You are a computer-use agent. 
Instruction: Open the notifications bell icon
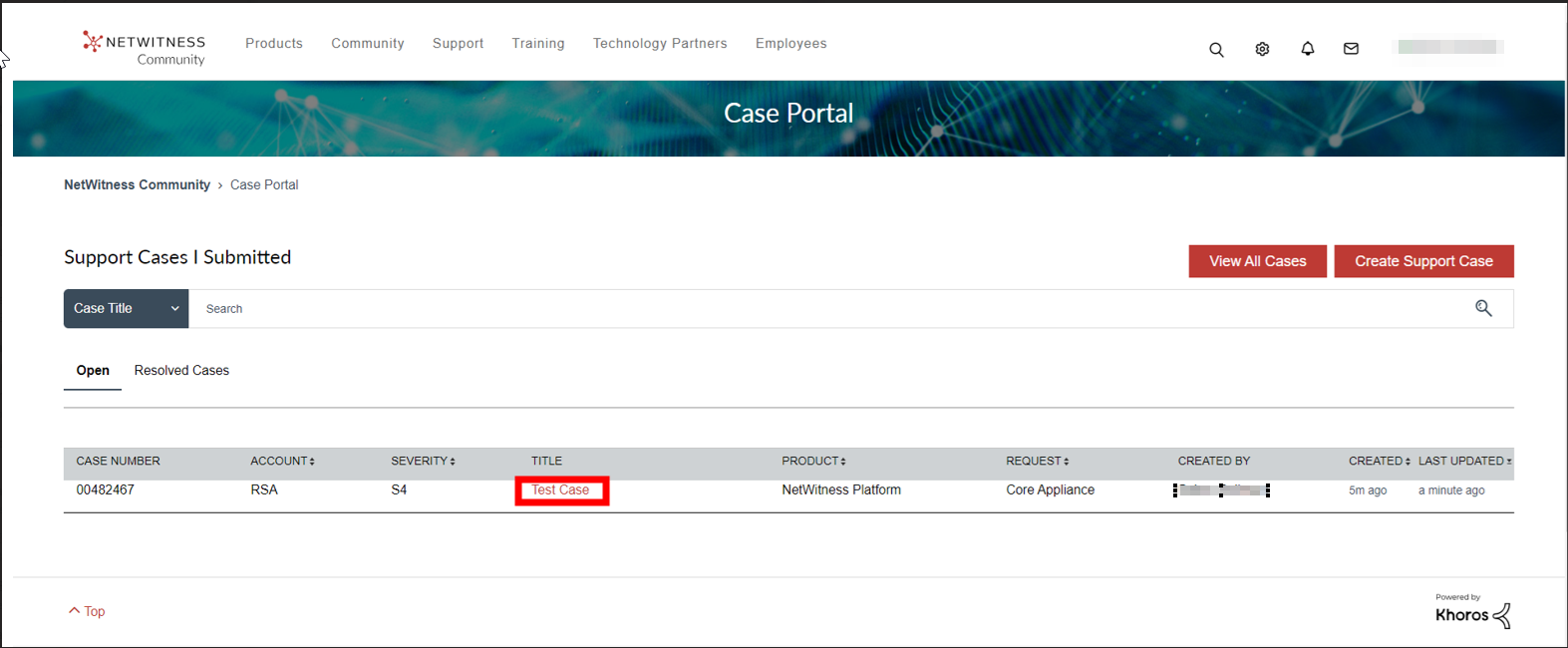pyautogui.click(x=1307, y=49)
